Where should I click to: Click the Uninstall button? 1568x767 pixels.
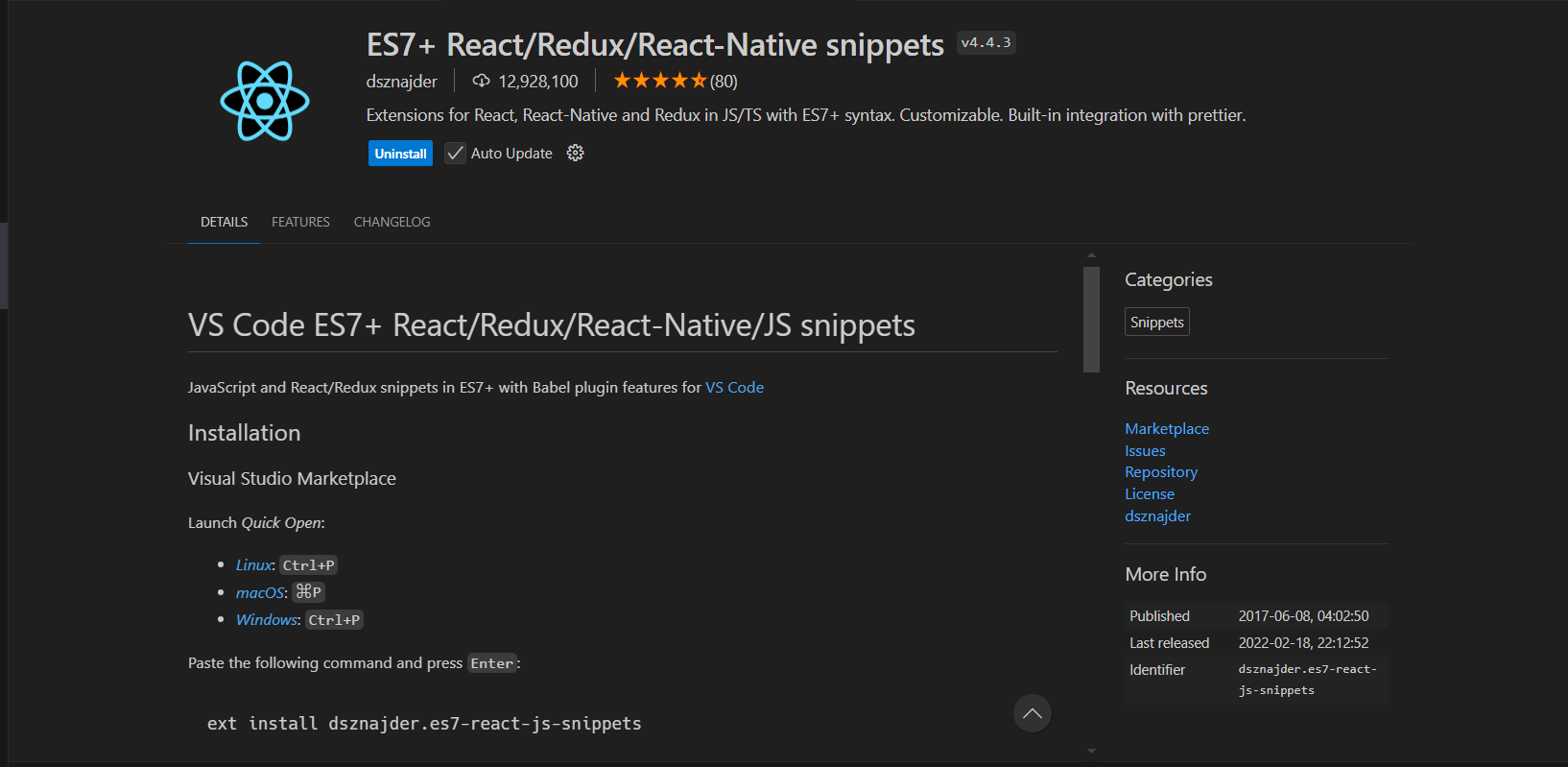[400, 154]
